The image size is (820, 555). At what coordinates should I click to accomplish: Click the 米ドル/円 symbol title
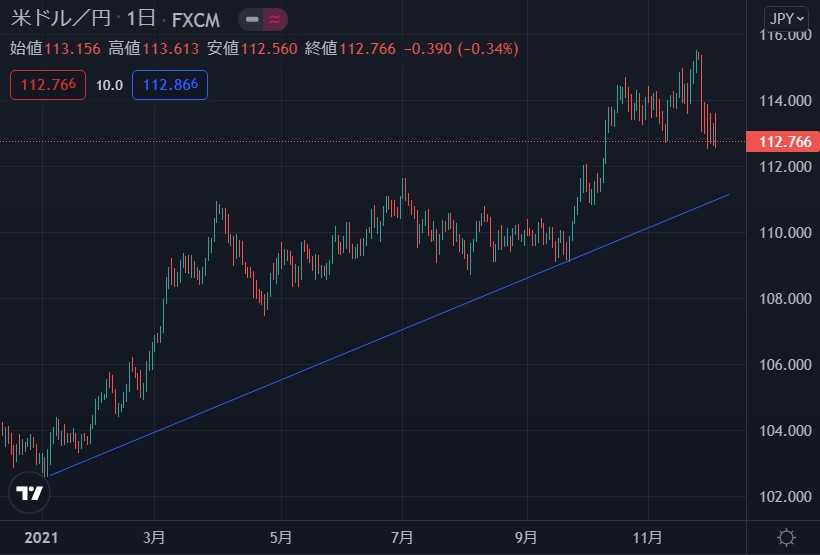point(60,19)
